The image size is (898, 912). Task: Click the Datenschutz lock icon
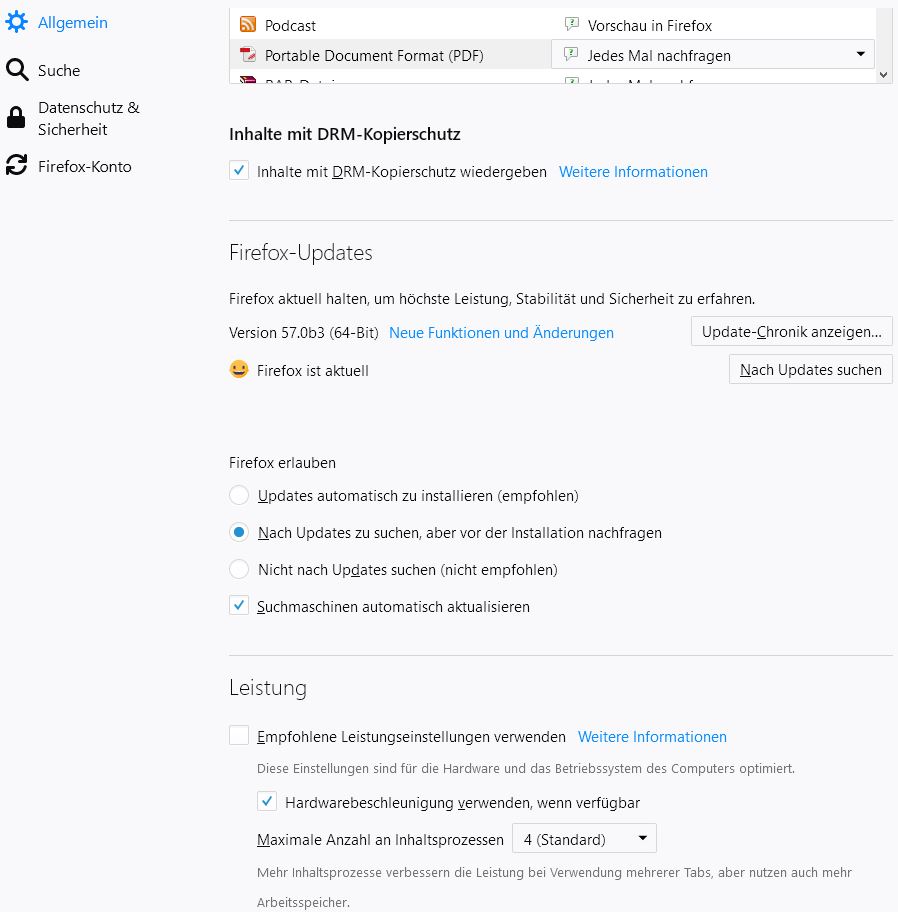click(x=16, y=117)
